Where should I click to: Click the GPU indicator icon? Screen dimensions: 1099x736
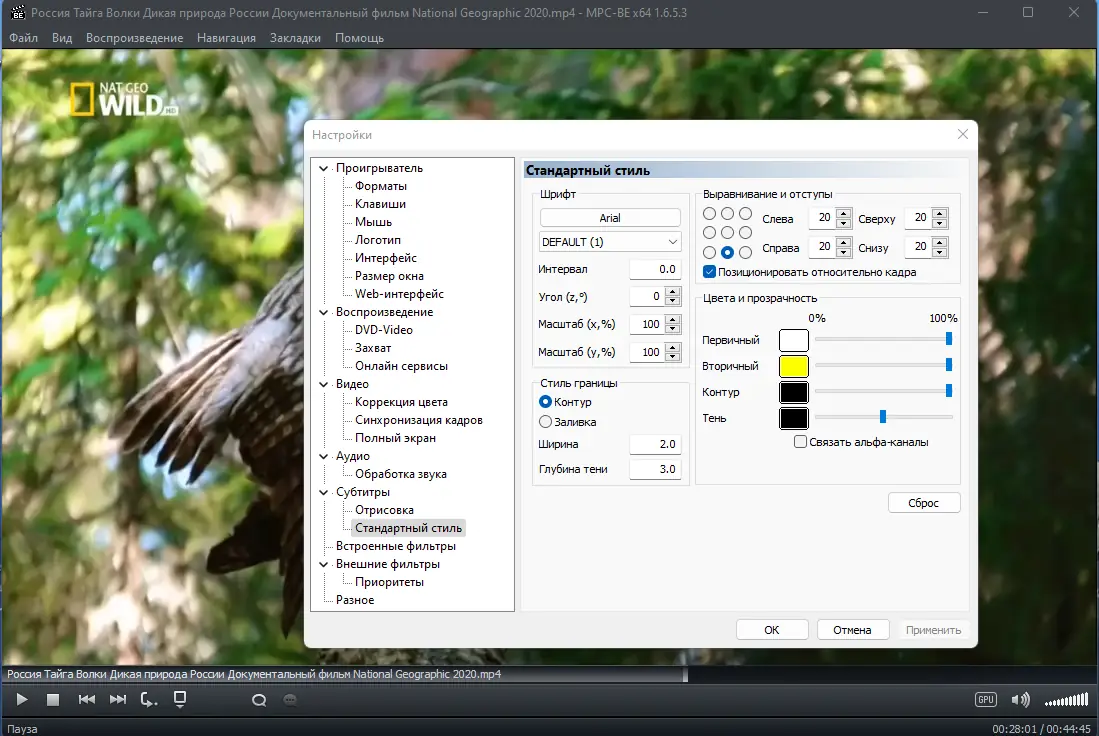coord(985,700)
